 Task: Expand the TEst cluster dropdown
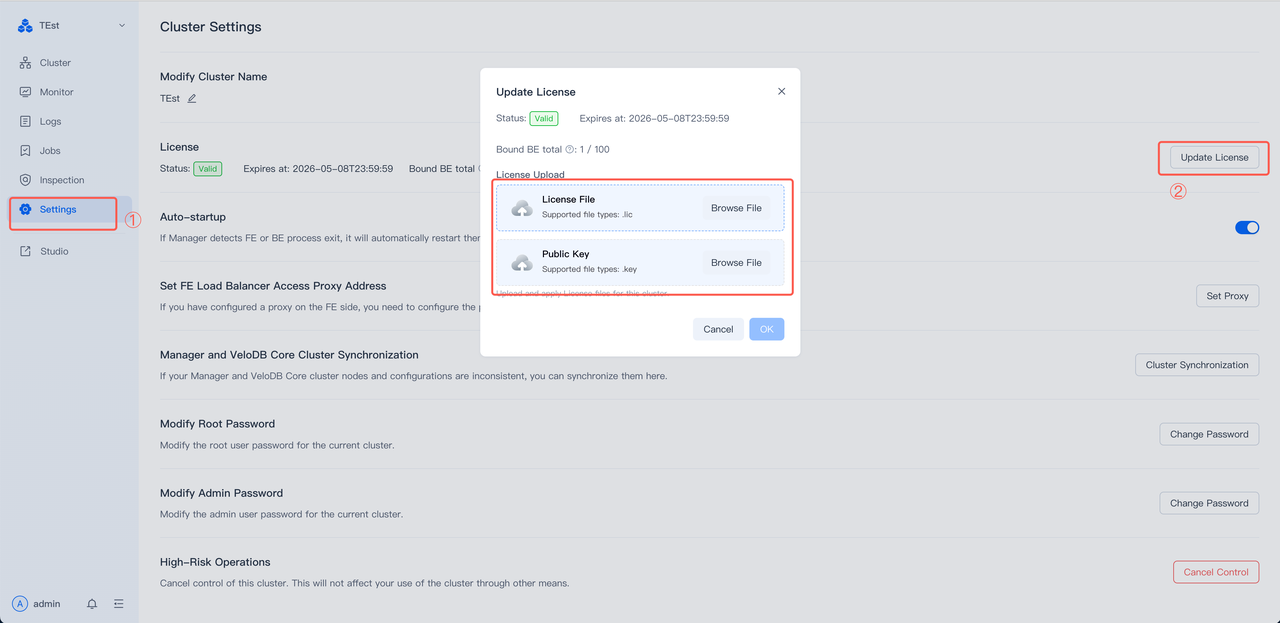click(122, 26)
